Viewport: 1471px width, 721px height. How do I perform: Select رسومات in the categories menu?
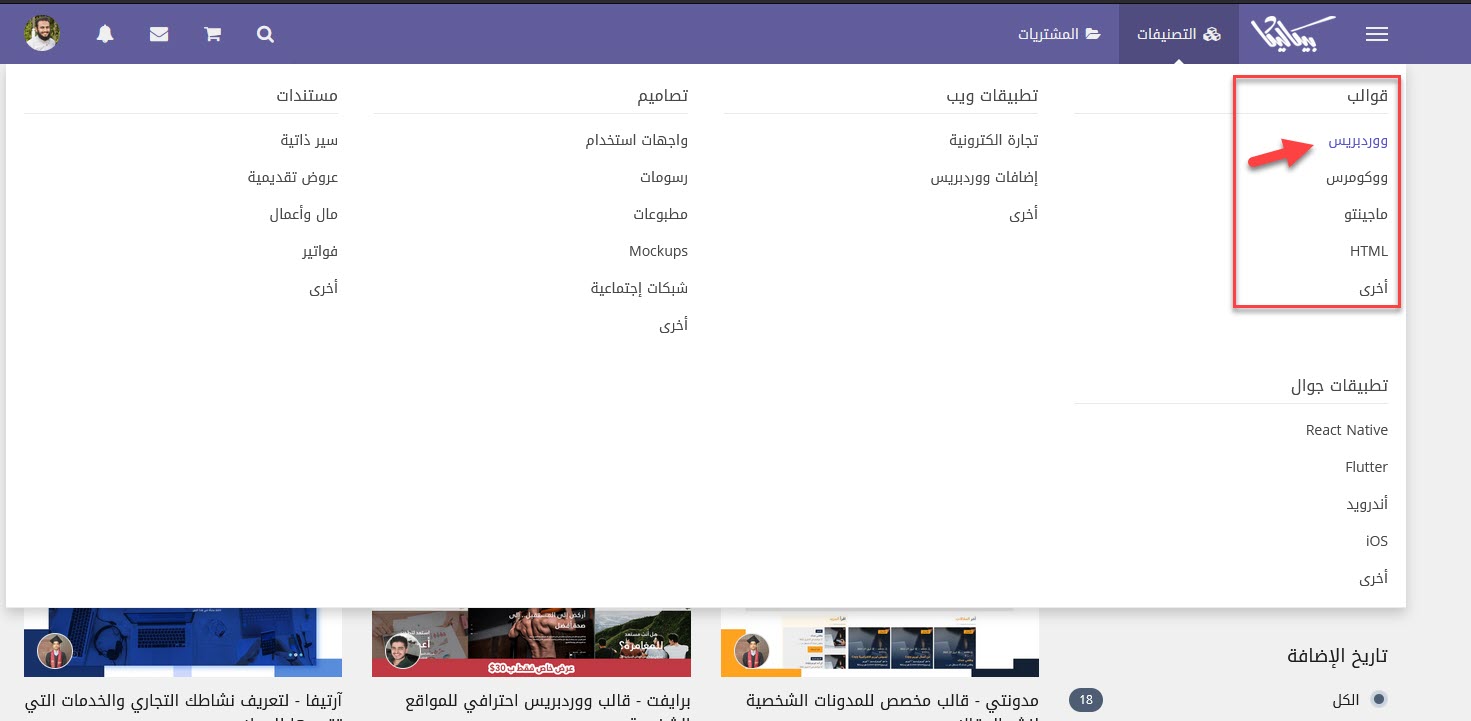664,178
